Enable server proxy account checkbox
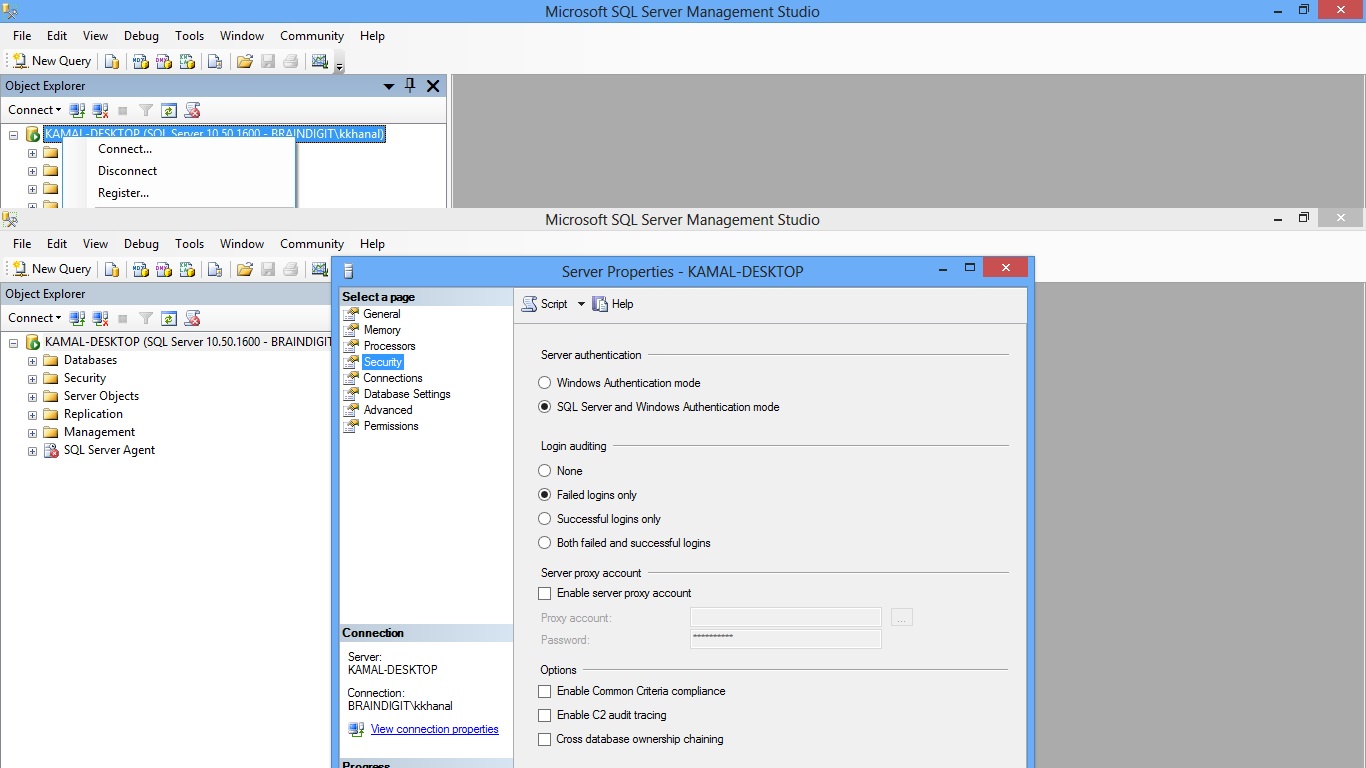Viewport: 1366px width, 768px height. [x=545, y=593]
